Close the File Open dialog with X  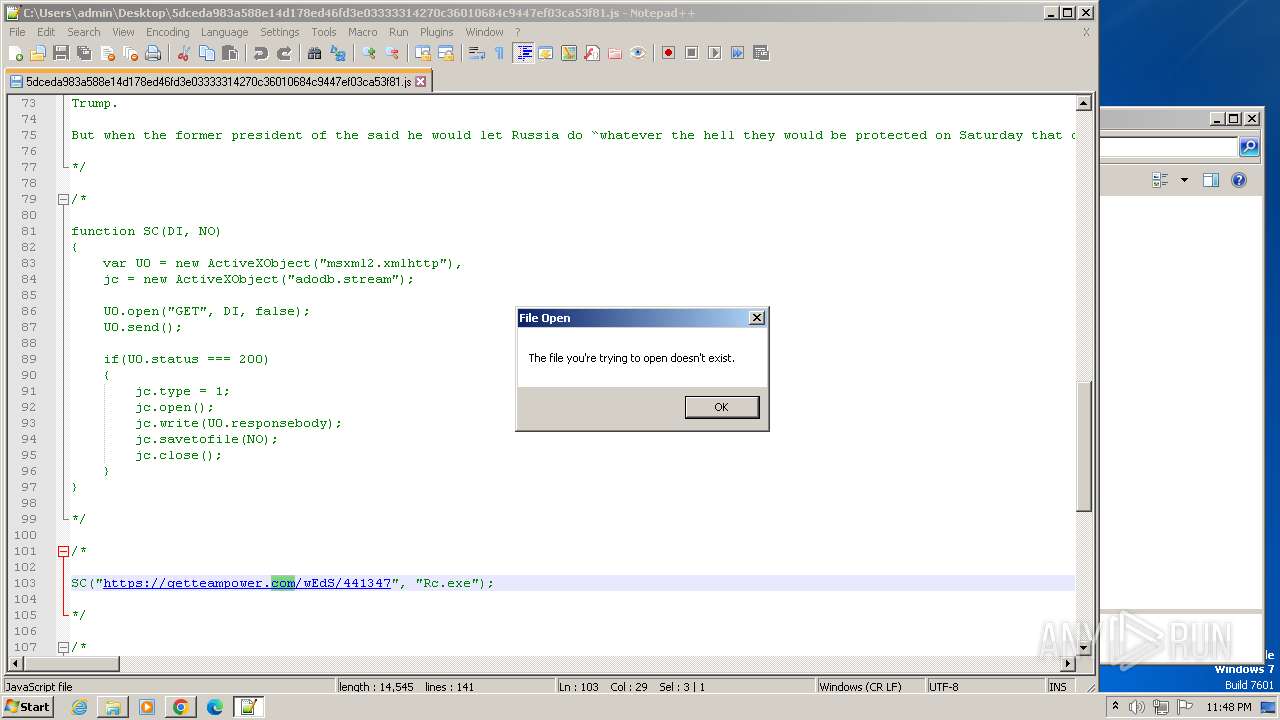click(x=757, y=318)
